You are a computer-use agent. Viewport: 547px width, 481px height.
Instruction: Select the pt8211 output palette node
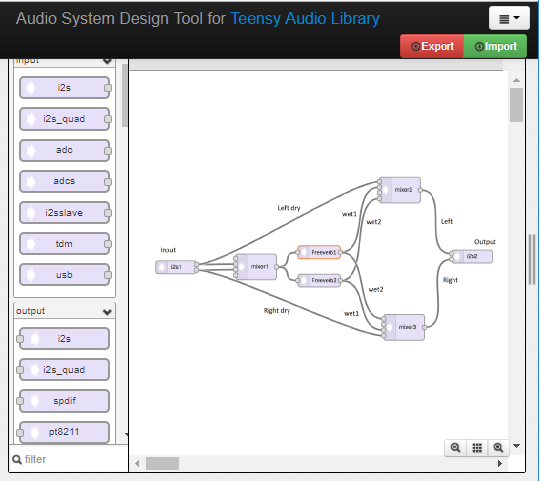(65, 432)
